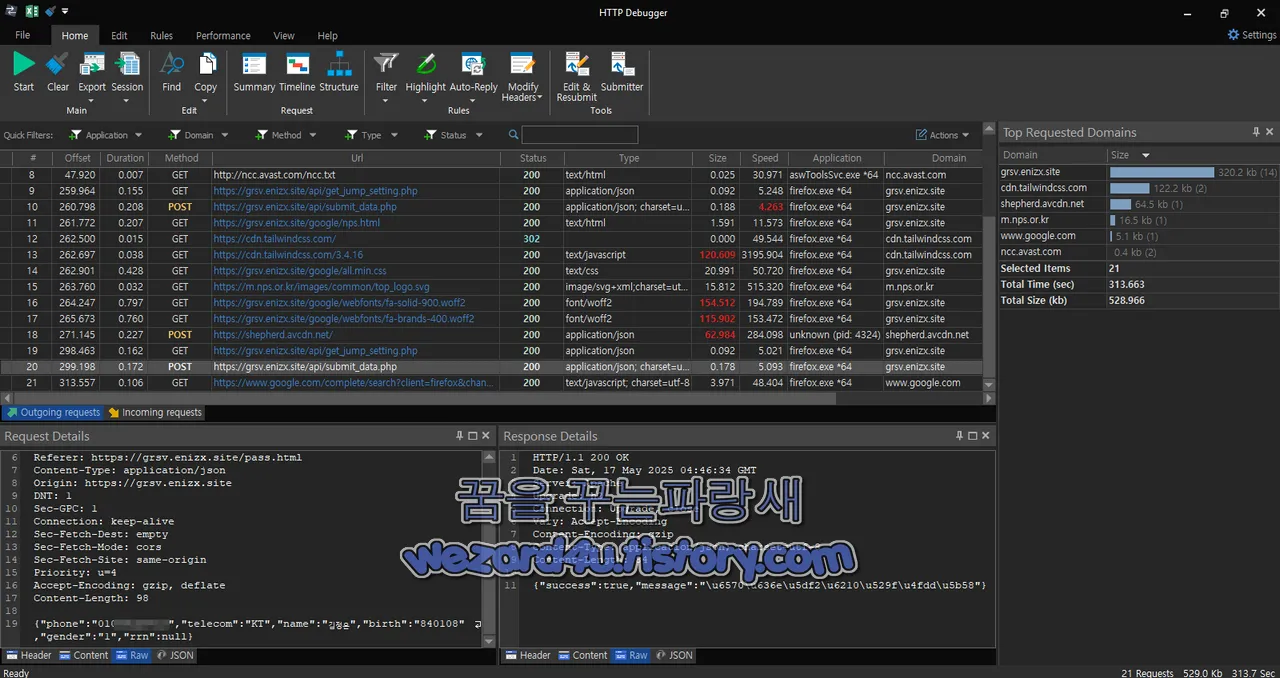
Task: Open Content tab in Request Details
Action: tap(83, 655)
